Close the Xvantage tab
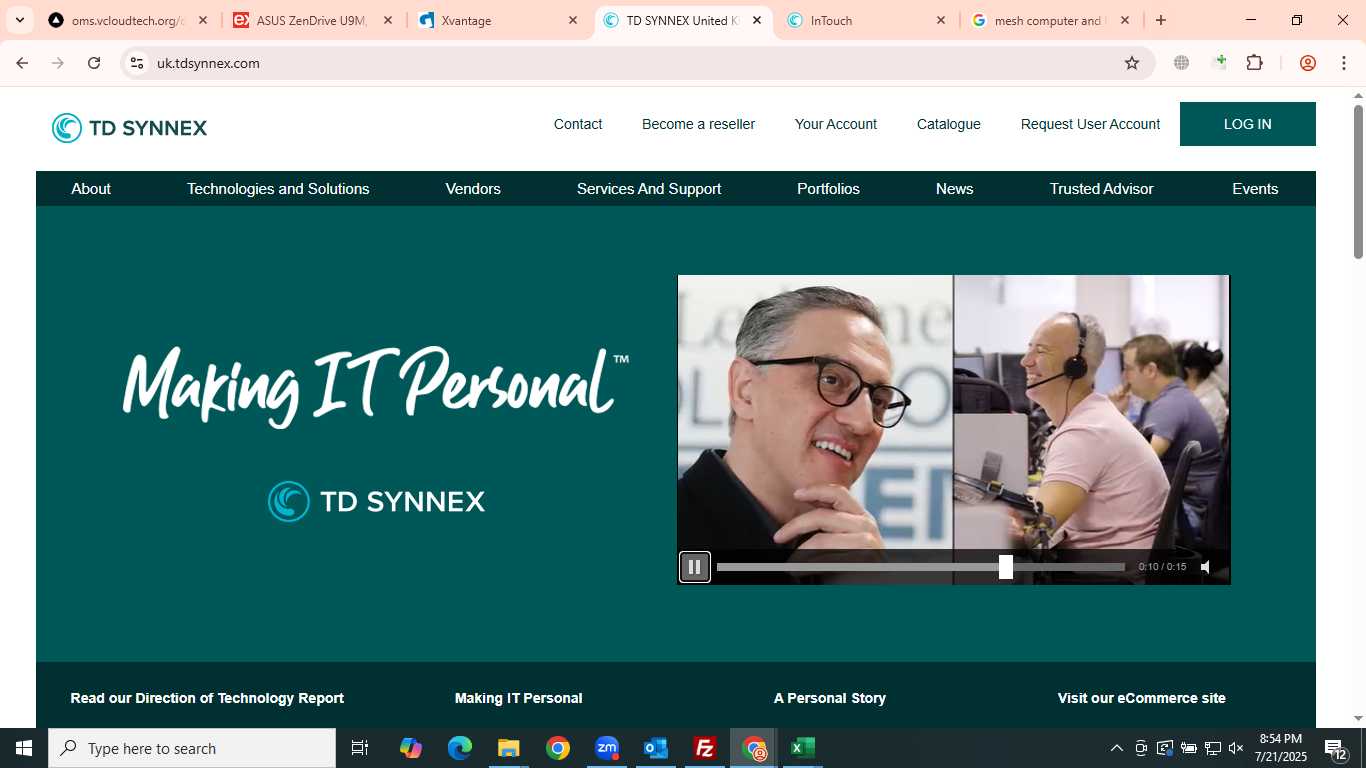Image resolution: width=1366 pixels, height=768 pixels. point(573,20)
